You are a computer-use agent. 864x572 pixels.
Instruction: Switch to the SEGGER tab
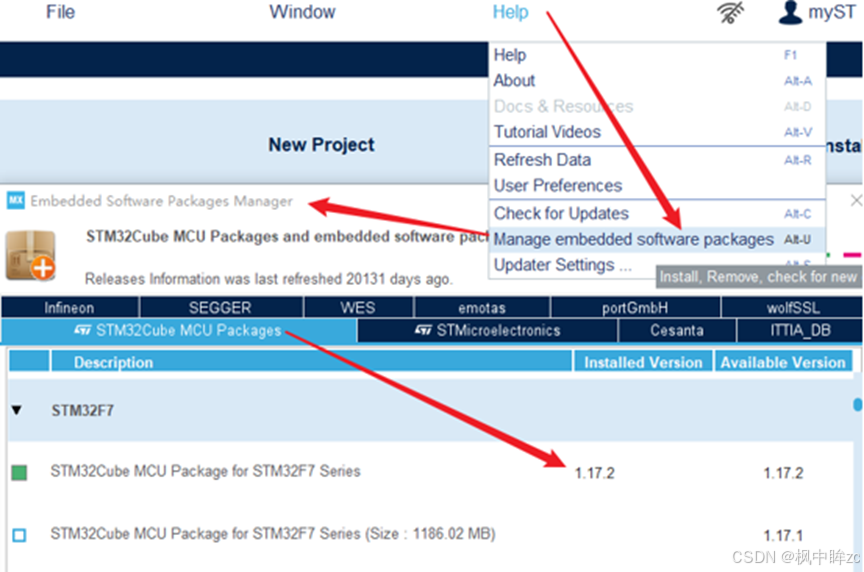point(220,307)
